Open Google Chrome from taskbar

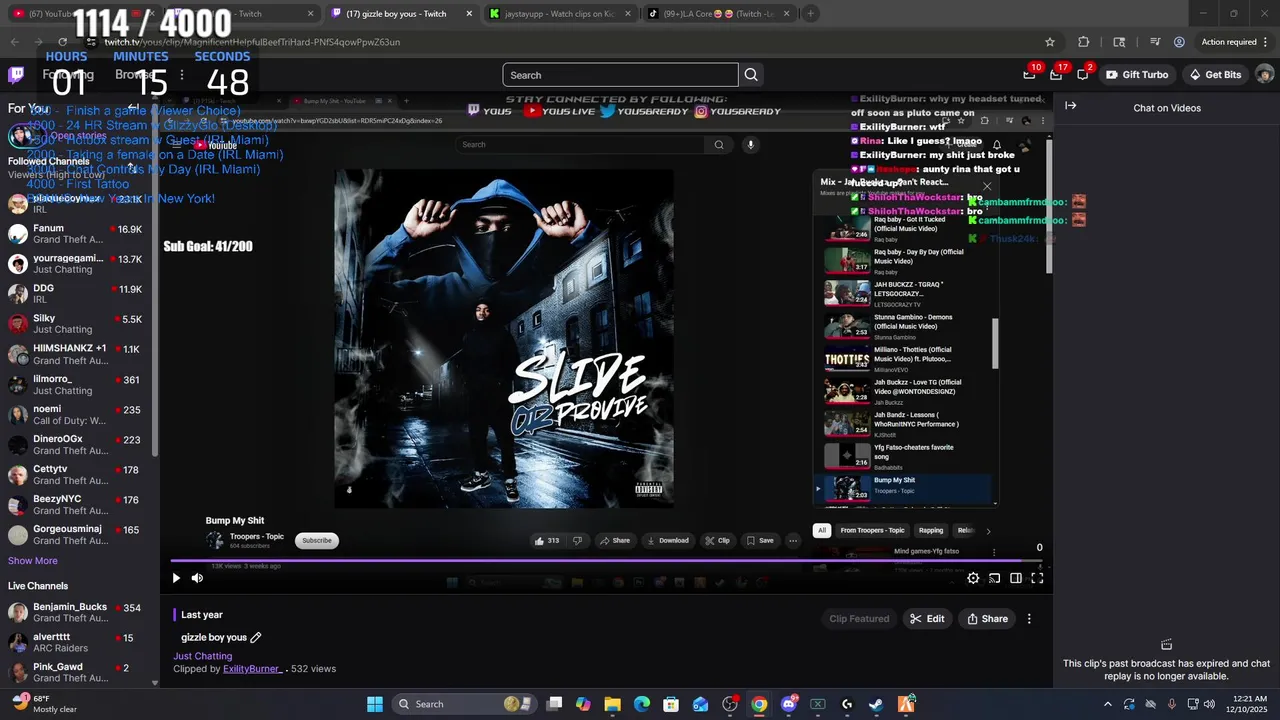759,704
